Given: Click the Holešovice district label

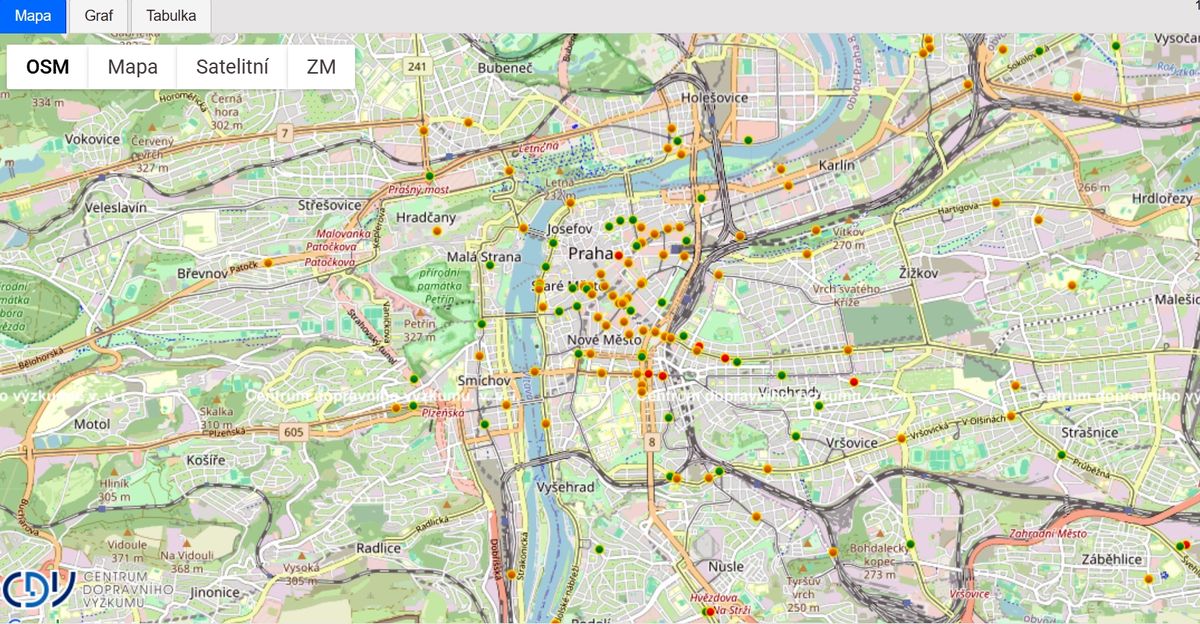Looking at the screenshot, I should tap(714, 98).
